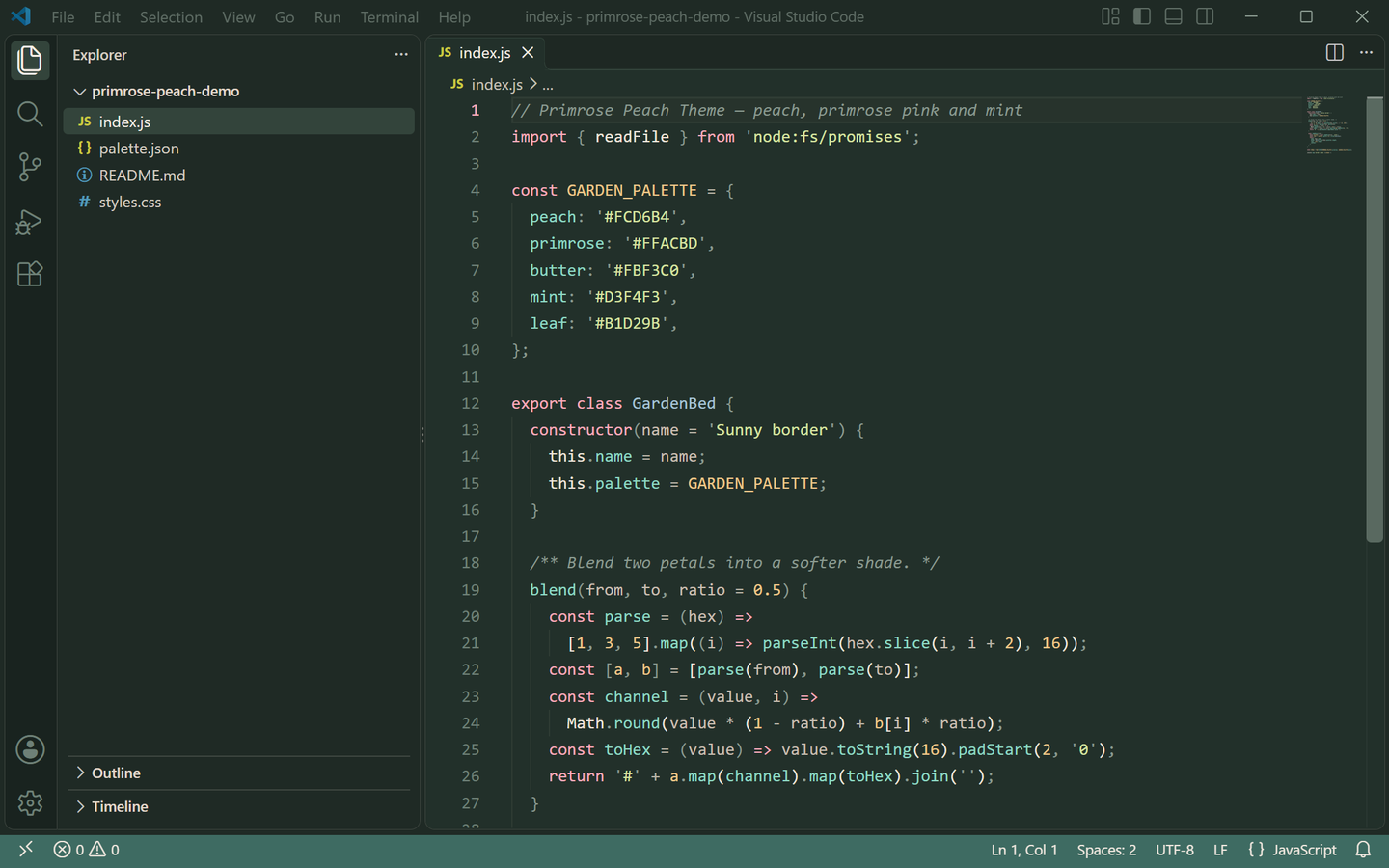Show errors and warnings problems panel
1389x868 pixels.
(87, 850)
